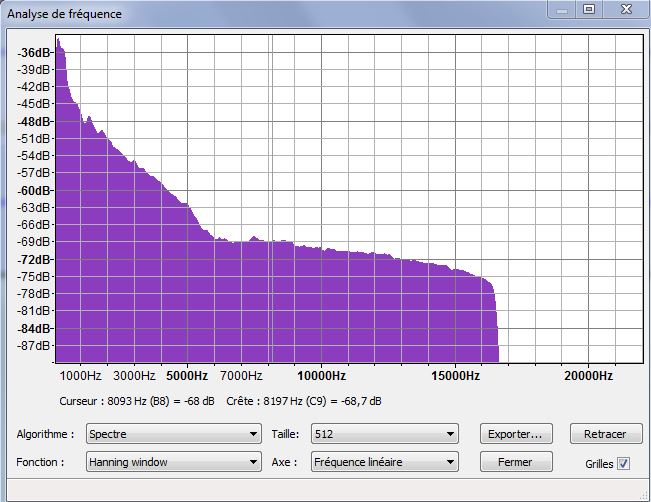
Task: Open the Taille dropdown set to 512
Action: [384, 434]
